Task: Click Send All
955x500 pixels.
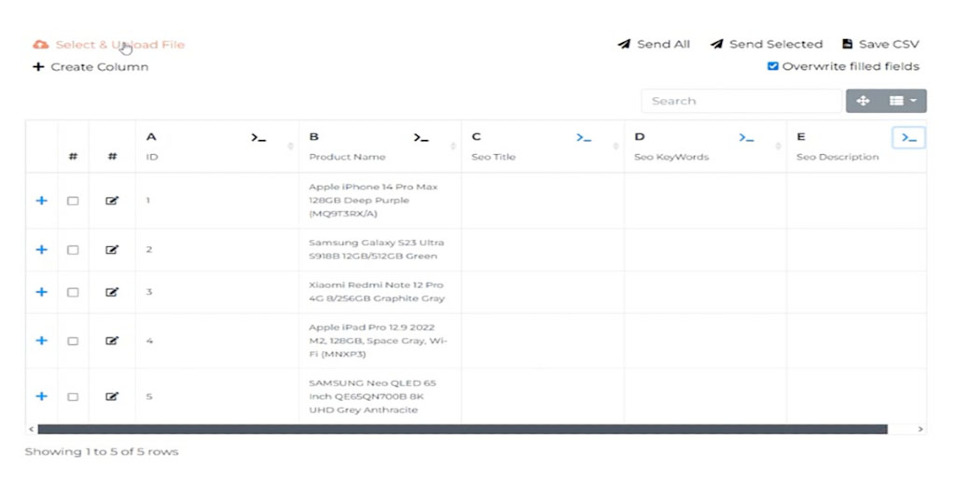Action: (x=654, y=44)
